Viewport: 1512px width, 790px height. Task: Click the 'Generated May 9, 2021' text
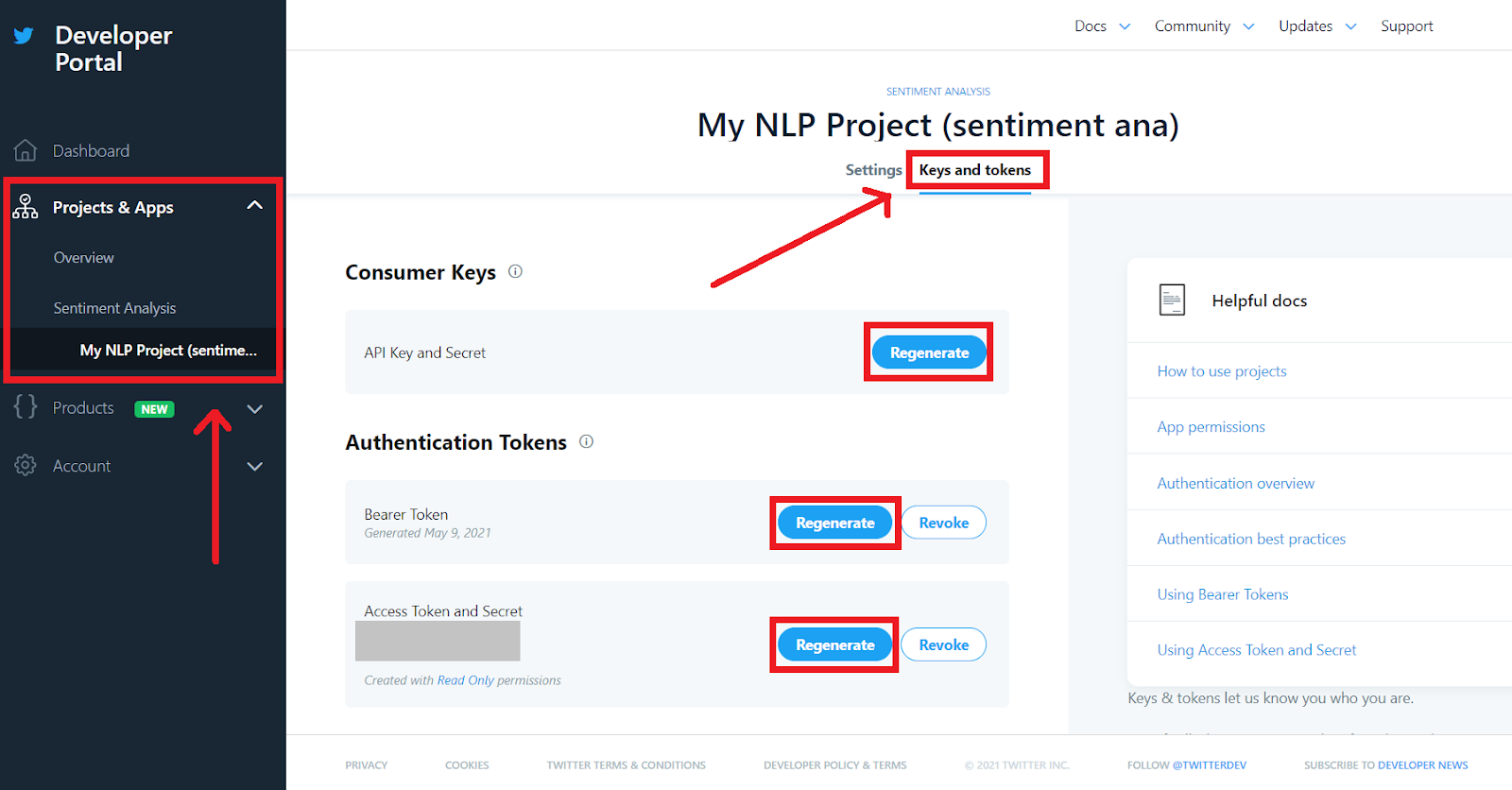[x=427, y=533]
